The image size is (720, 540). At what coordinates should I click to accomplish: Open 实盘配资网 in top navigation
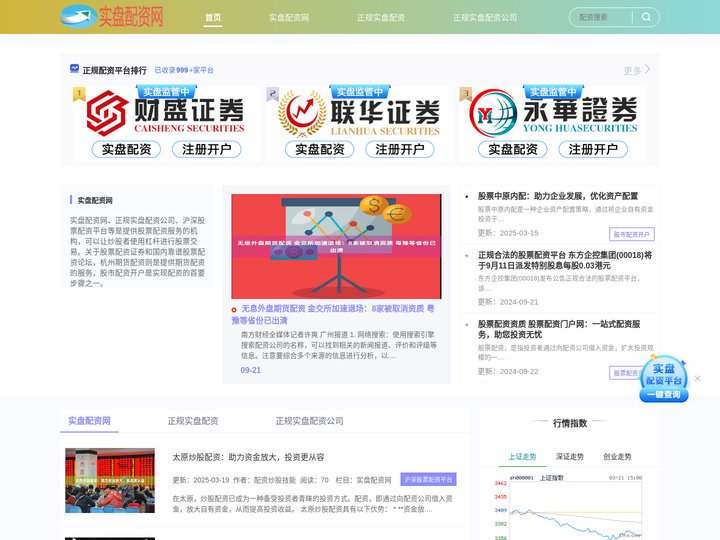(289, 17)
